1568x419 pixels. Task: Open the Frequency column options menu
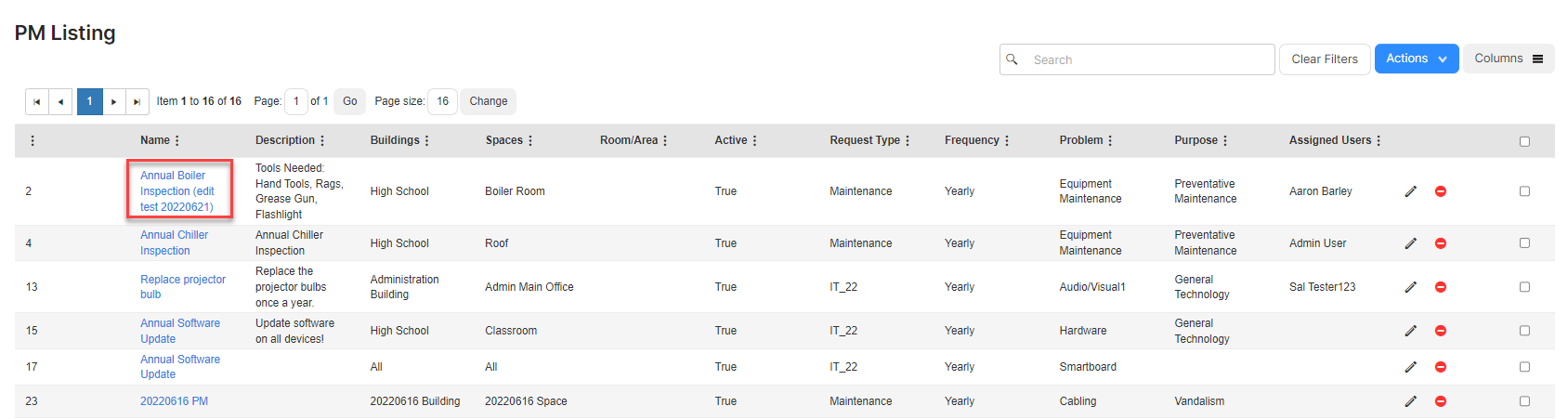coord(1006,141)
